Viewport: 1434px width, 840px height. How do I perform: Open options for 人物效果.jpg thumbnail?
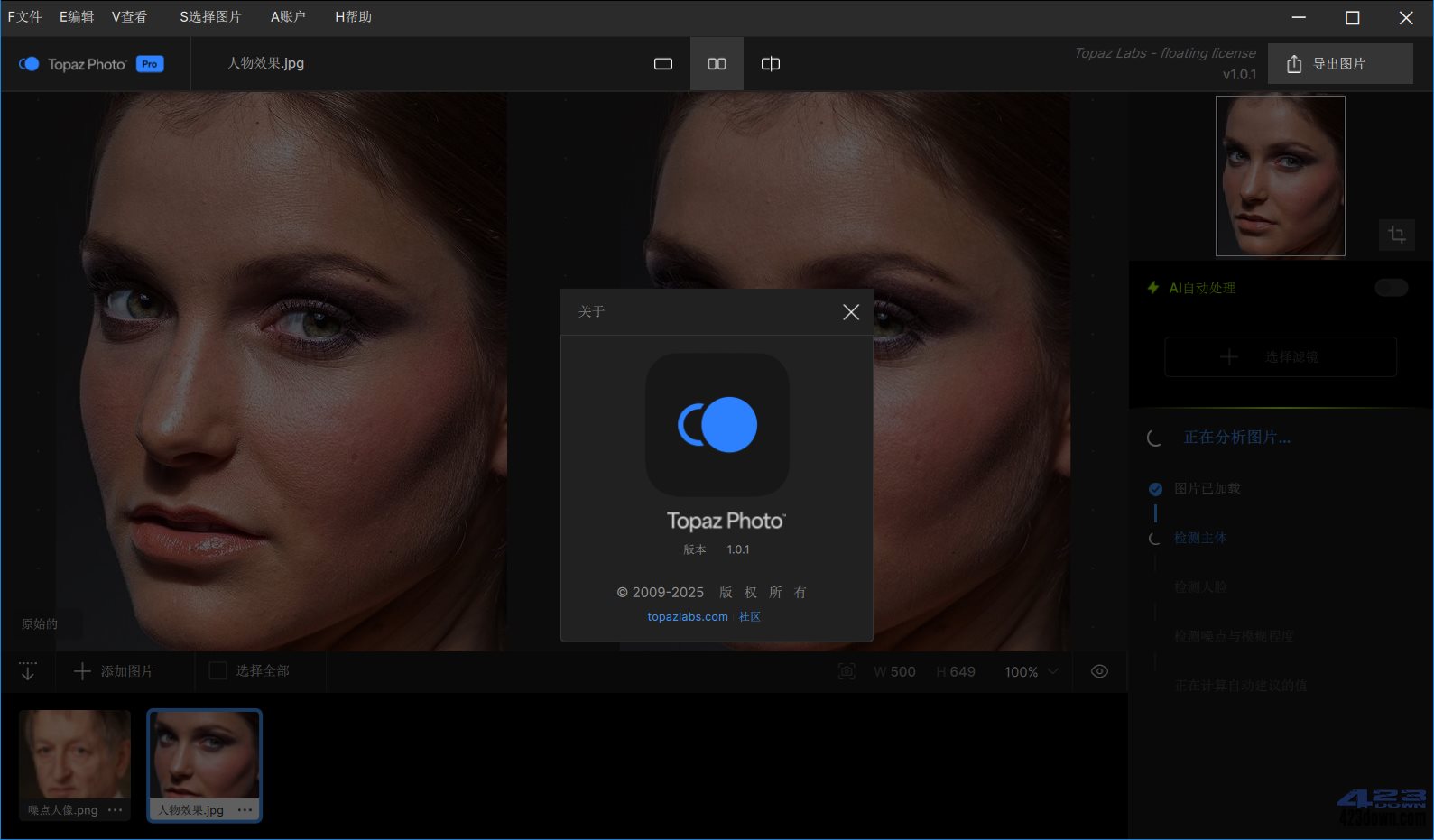[245, 810]
